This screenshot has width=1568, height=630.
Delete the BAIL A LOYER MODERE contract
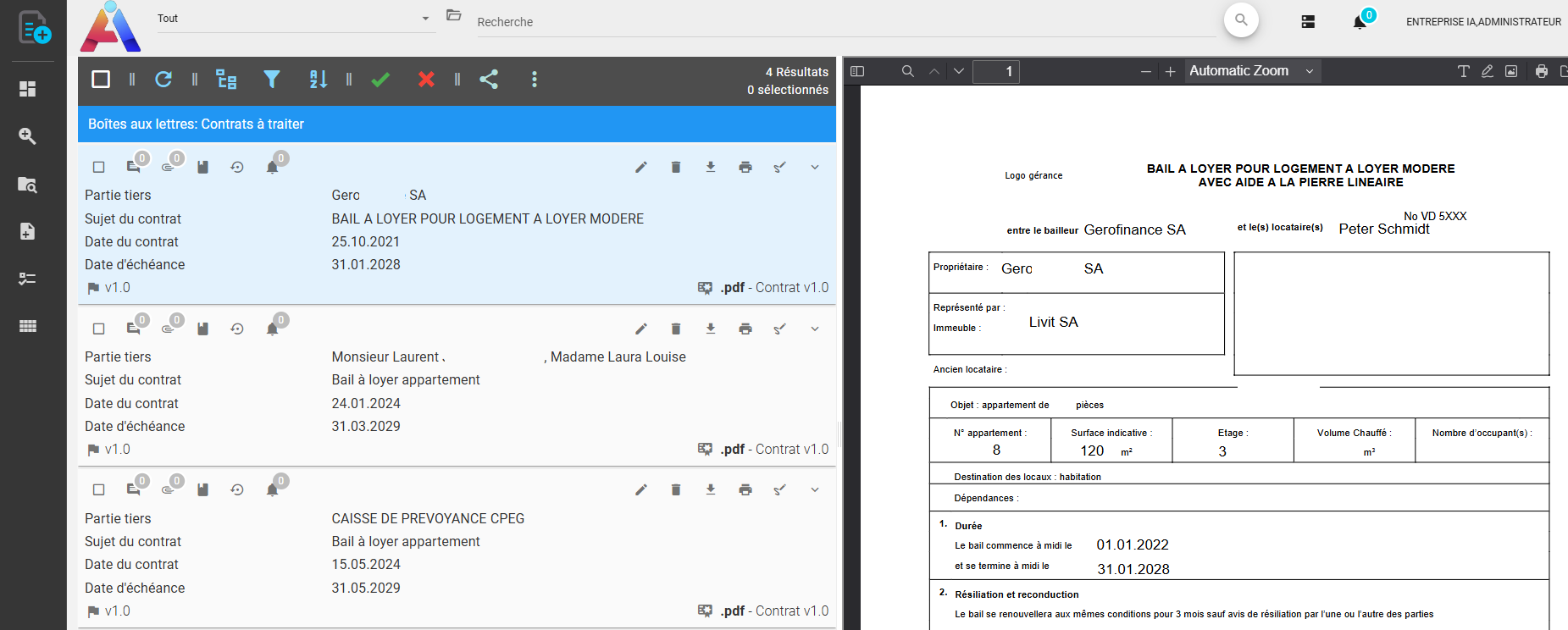[x=676, y=168]
